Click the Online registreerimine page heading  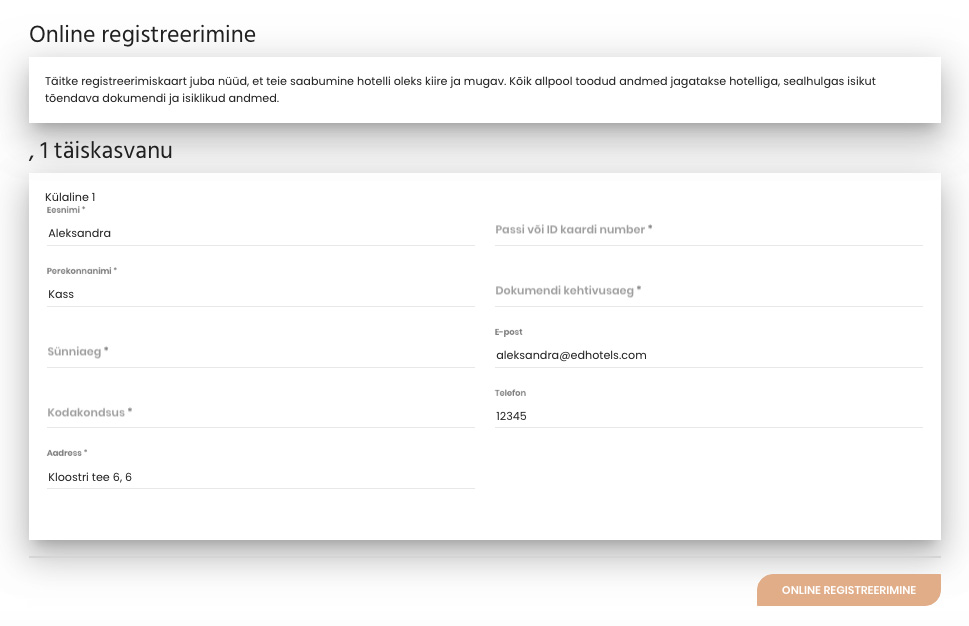142,34
